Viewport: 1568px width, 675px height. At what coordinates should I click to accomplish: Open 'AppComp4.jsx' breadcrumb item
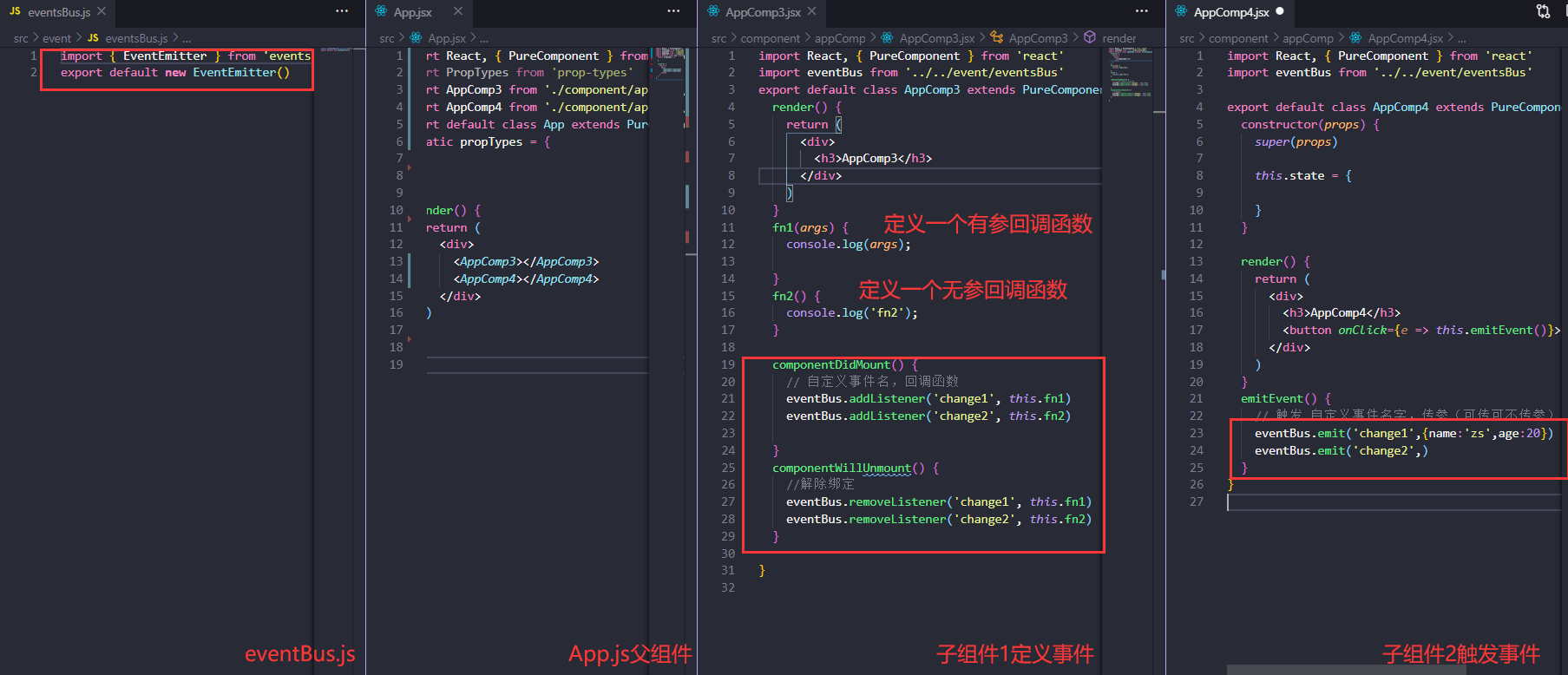click(1405, 39)
